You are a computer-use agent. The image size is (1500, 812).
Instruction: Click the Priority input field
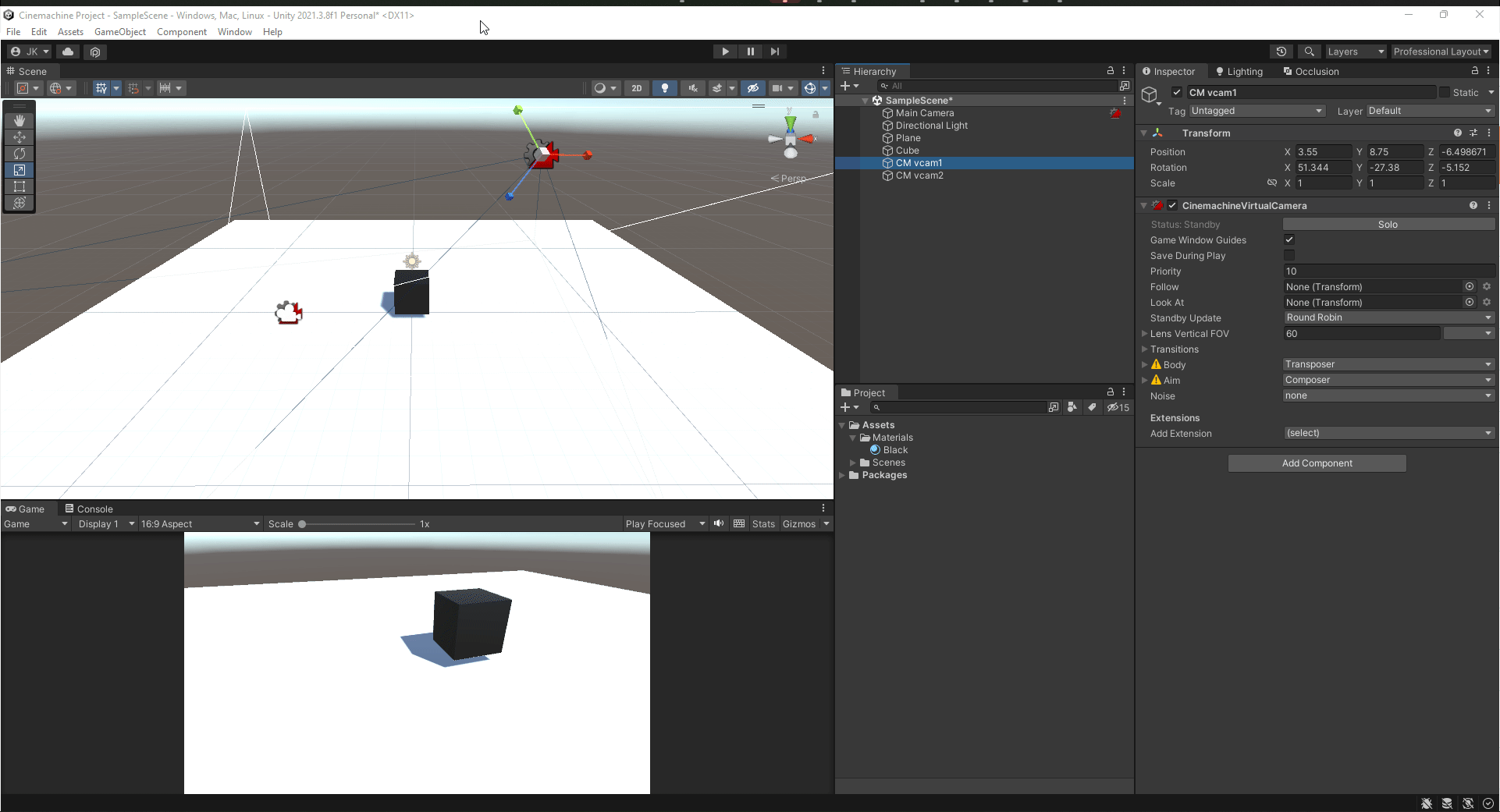(x=1389, y=271)
